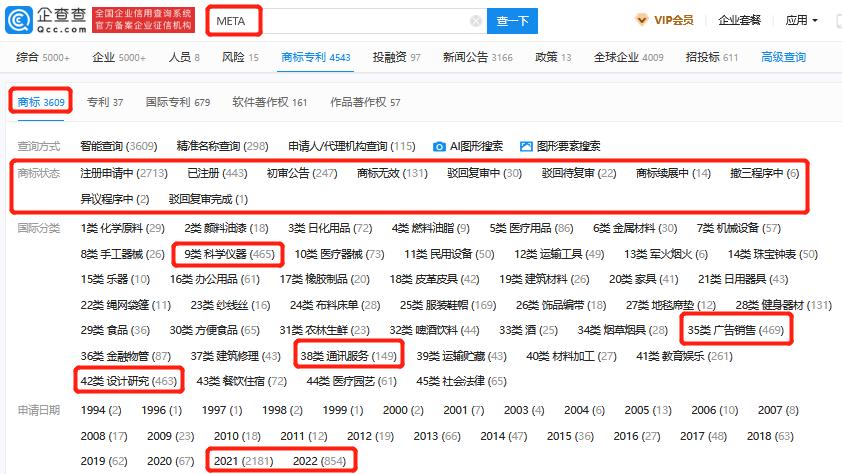Screen dimensions: 842x474
Task: Filter by status 初审公告 (247)
Action: tap(302, 173)
